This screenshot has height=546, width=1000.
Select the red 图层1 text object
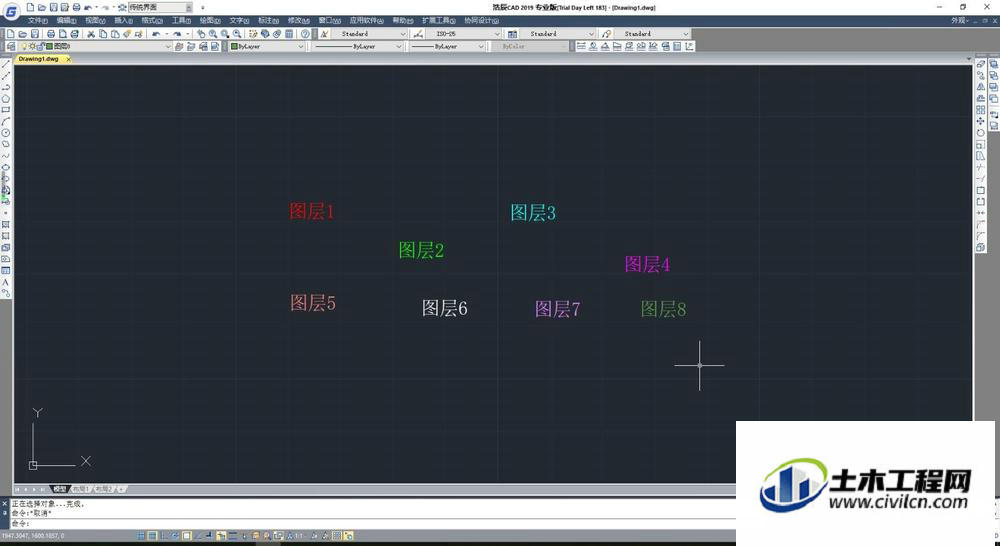[312, 211]
